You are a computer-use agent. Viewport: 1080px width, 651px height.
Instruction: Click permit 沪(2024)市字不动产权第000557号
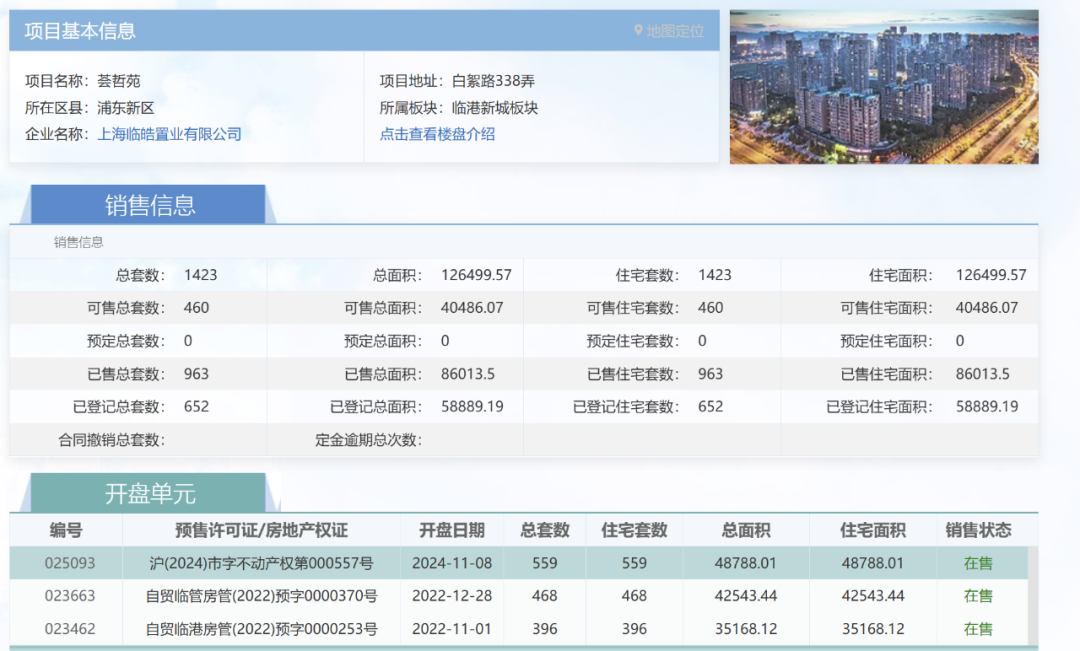pos(261,563)
